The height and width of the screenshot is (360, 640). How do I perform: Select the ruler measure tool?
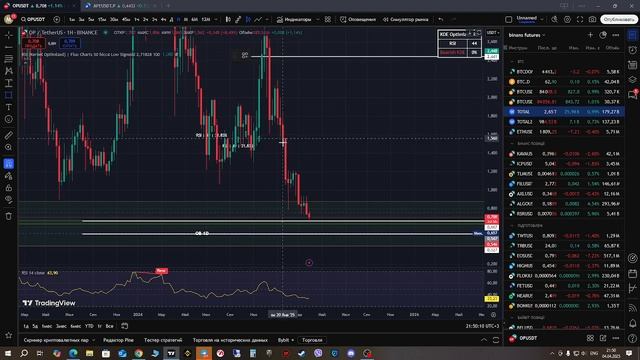tap(9, 135)
